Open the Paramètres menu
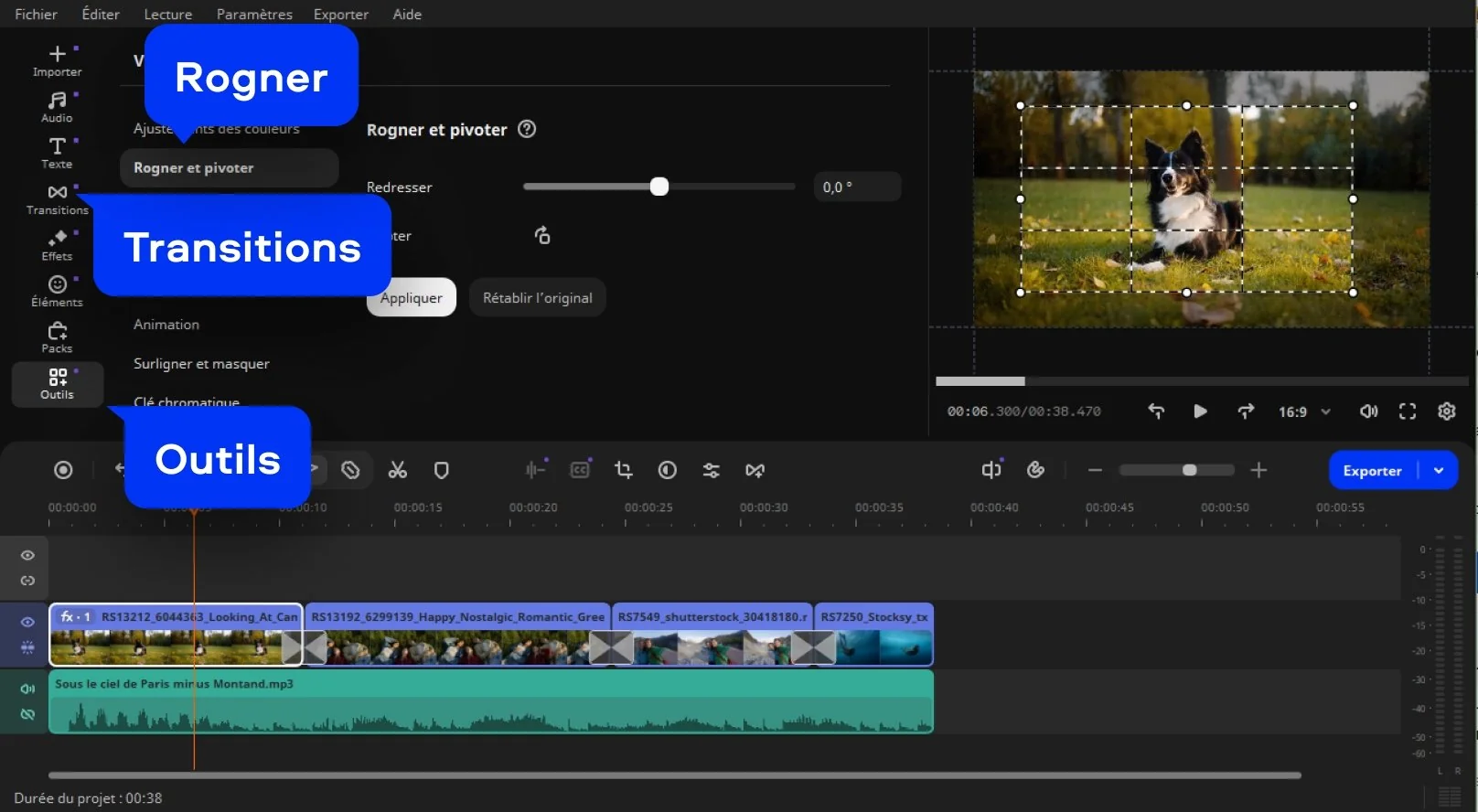Image resolution: width=1478 pixels, height=812 pixels. pyautogui.click(x=254, y=14)
